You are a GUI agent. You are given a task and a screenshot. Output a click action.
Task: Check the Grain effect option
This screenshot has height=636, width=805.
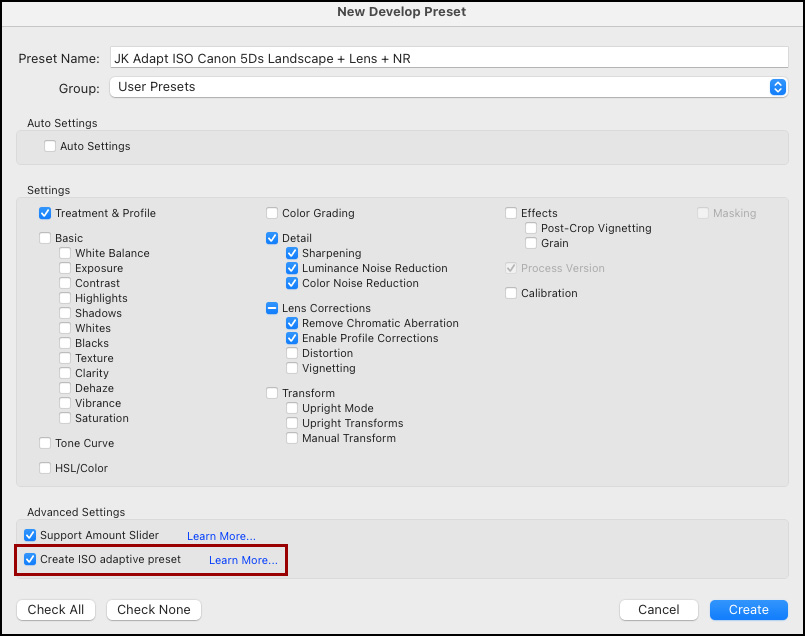tap(531, 243)
